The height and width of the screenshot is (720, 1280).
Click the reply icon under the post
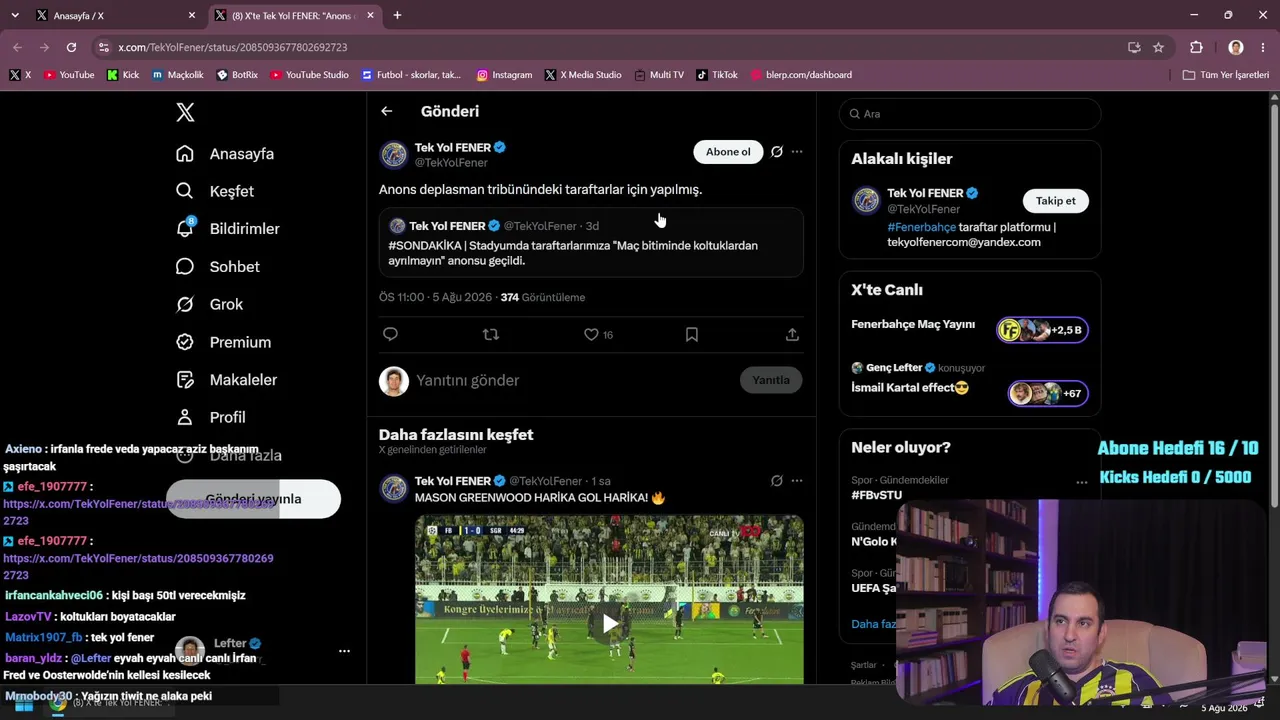[x=391, y=335]
